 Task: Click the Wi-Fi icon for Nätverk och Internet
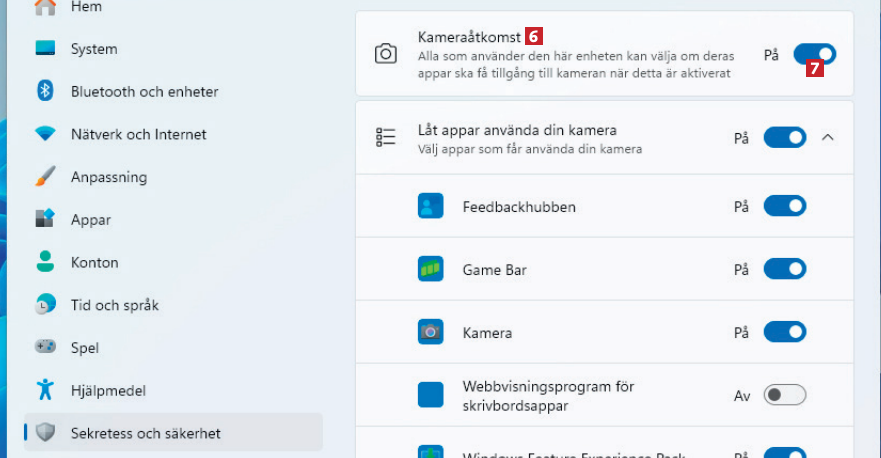tap(46, 134)
